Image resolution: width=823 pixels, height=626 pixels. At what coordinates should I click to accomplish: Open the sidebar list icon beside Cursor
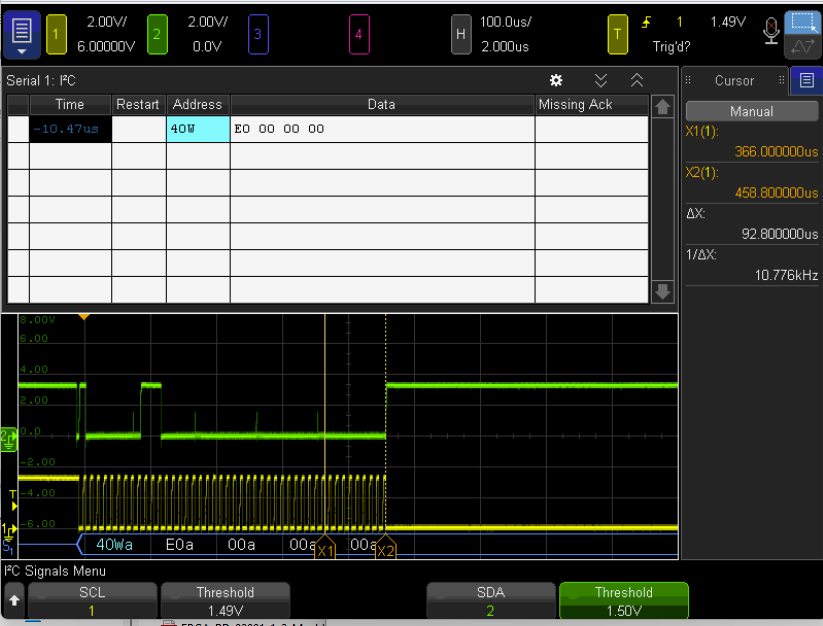pyautogui.click(x=805, y=81)
